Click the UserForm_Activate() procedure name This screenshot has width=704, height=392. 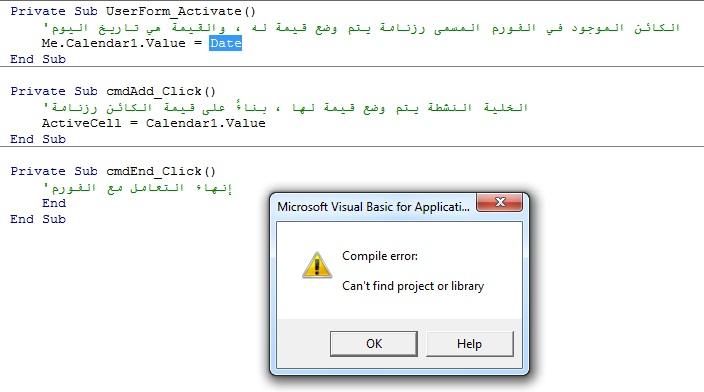pos(180,11)
